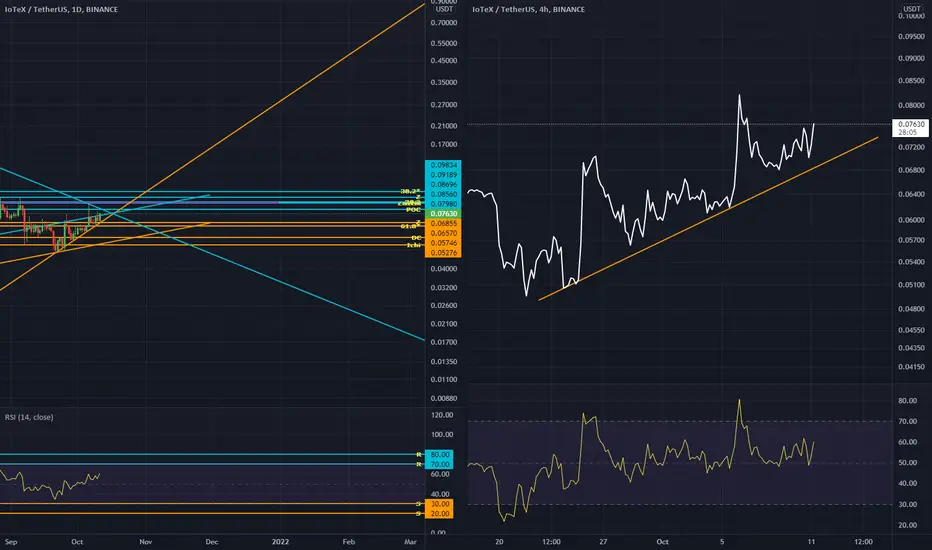This screenshot has height=550, width=932.
Task: Click 0.04150 on the 4h price axis
Action: click(911, 367)
